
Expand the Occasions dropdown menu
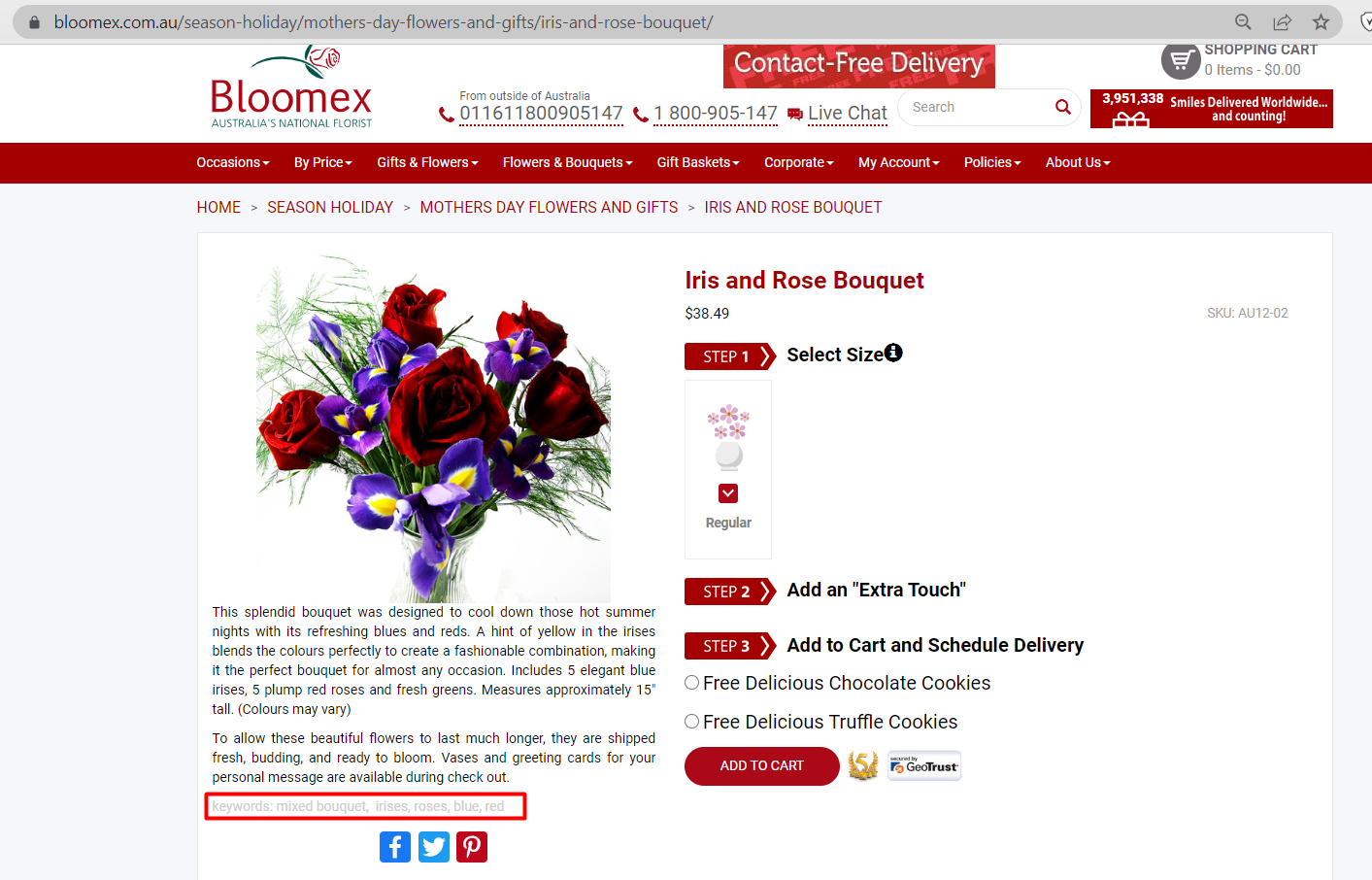click(x=233, y=162)
